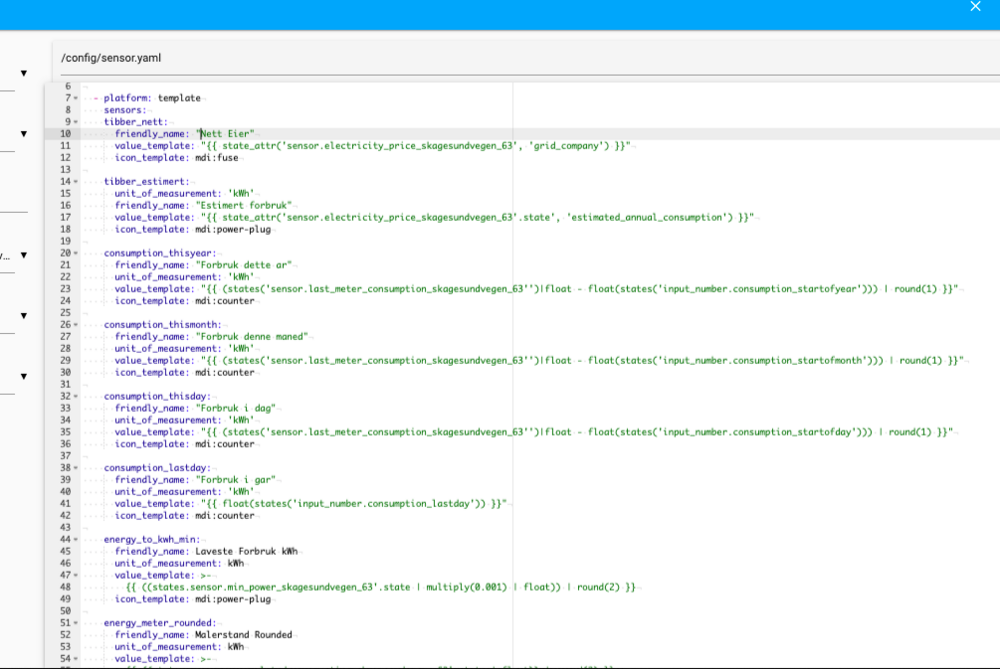Fold the consumption_thisday block
Image resolution: width=1000 pixels, height=669 pixels.
76,397
